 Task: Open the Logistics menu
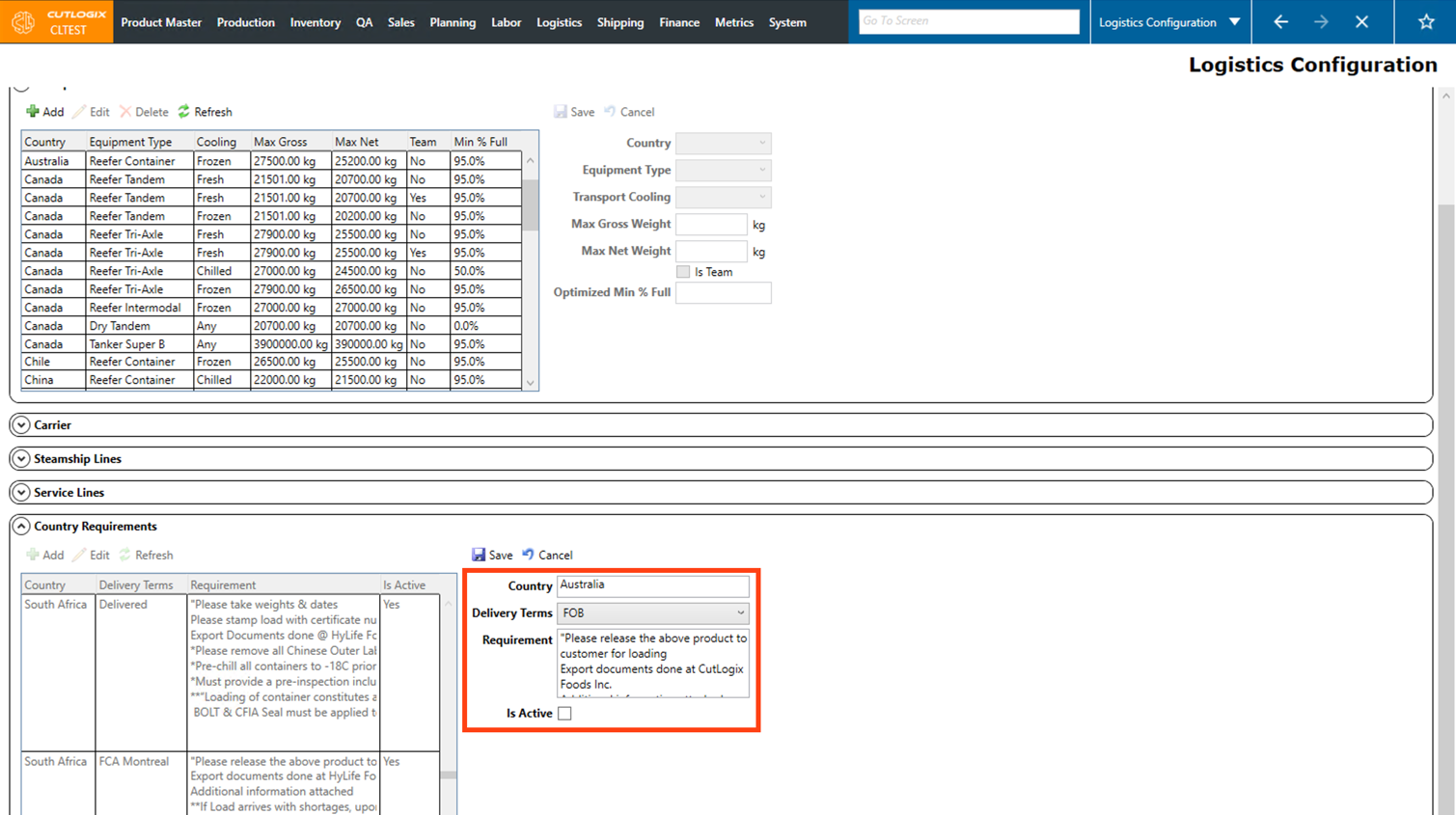559,22
